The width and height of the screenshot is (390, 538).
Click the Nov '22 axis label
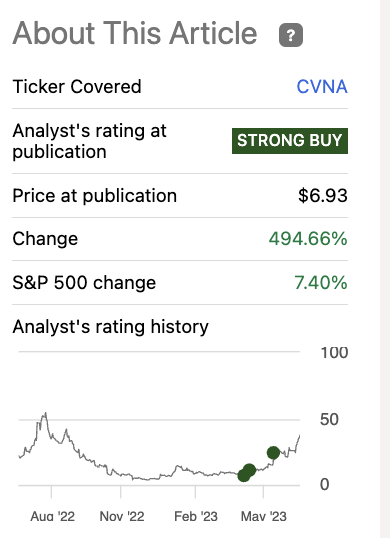click(x=122, y=516)
